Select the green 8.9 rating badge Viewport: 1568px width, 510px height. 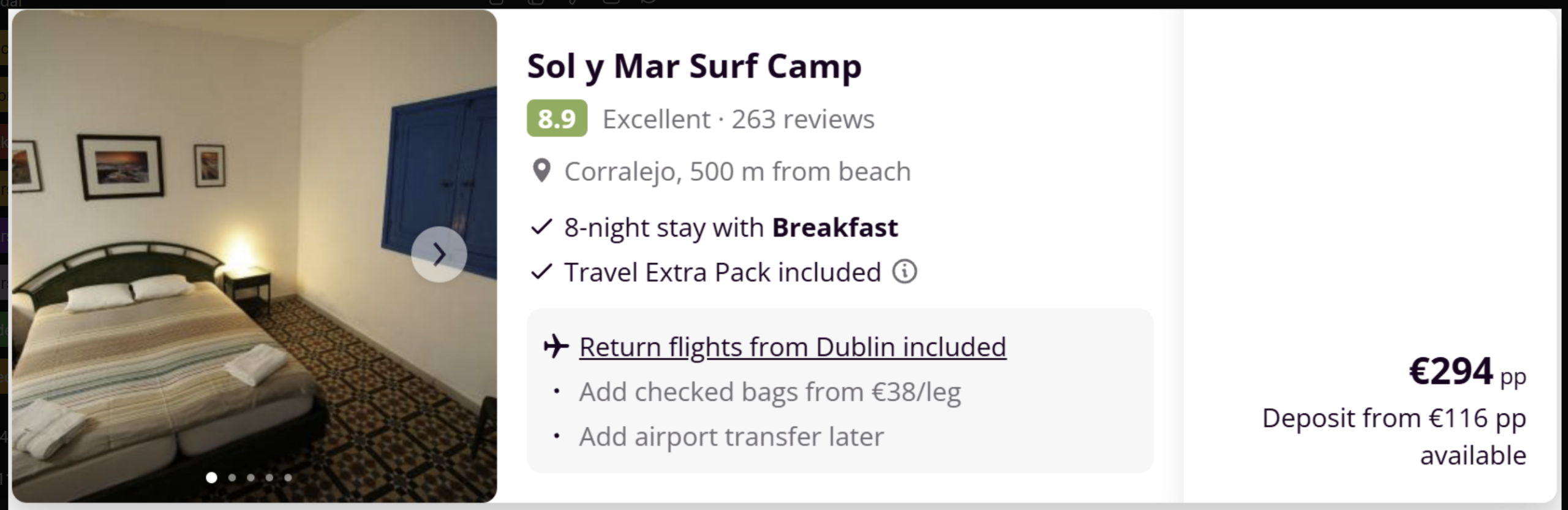point(557,118)
